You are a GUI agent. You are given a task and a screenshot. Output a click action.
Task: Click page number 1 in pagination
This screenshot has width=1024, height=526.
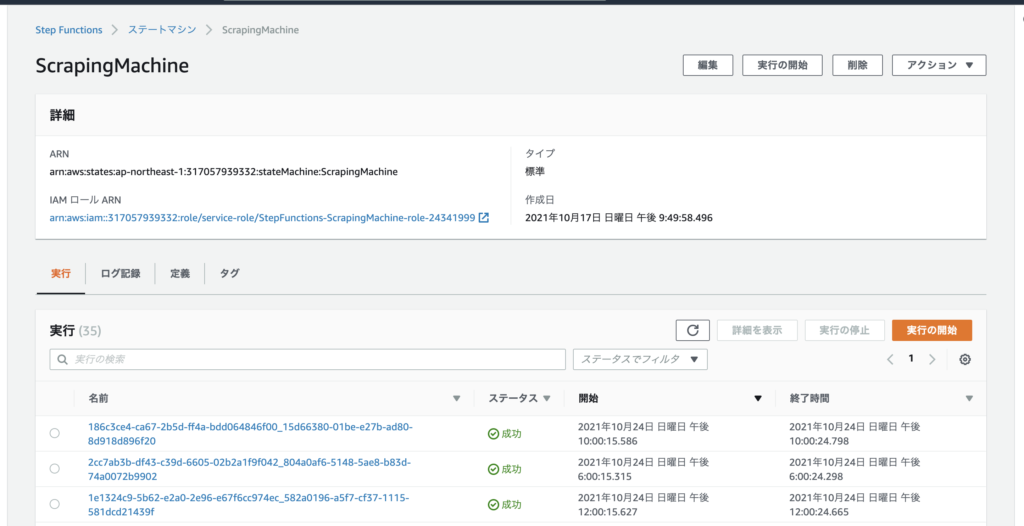click(x=911, y=359)
